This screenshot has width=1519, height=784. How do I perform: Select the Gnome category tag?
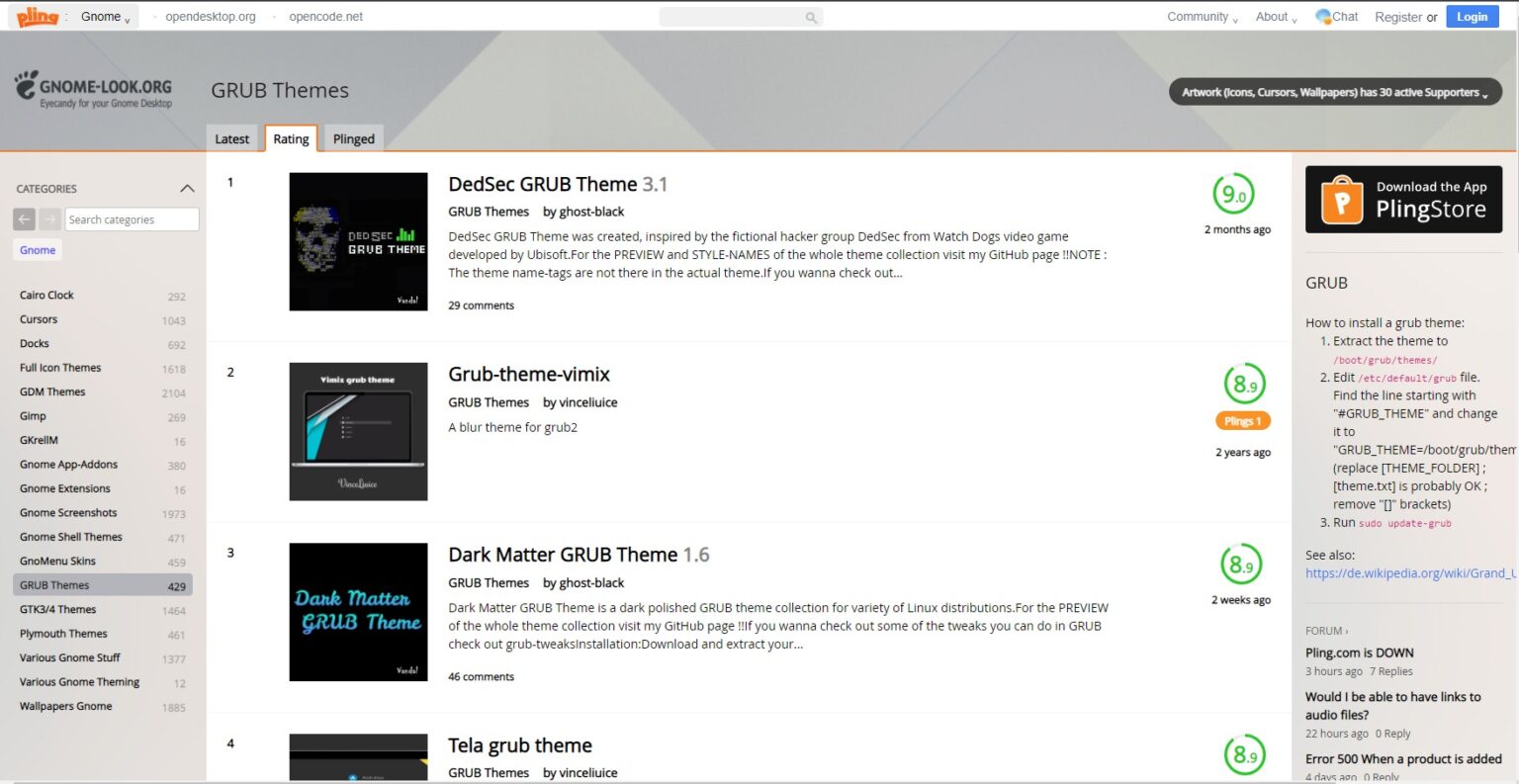[38, 250]
